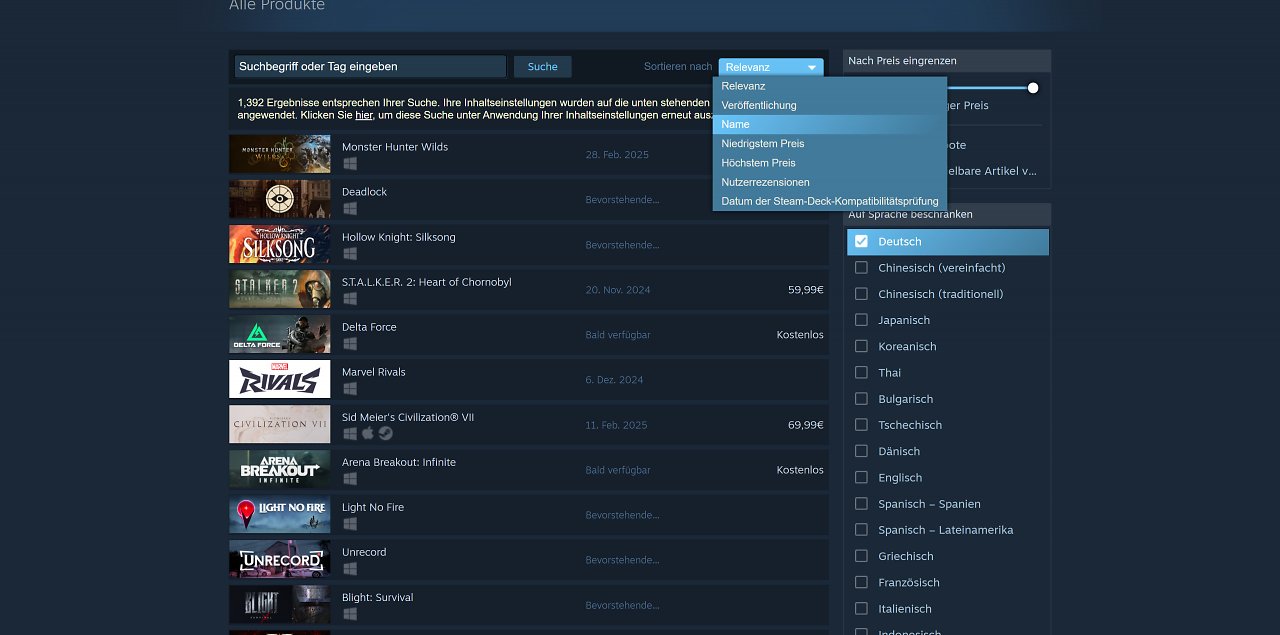Screen dimensions: 1280x635
Task: Open Marvel Rivals capsule image
Action: [x=279, y=379]
